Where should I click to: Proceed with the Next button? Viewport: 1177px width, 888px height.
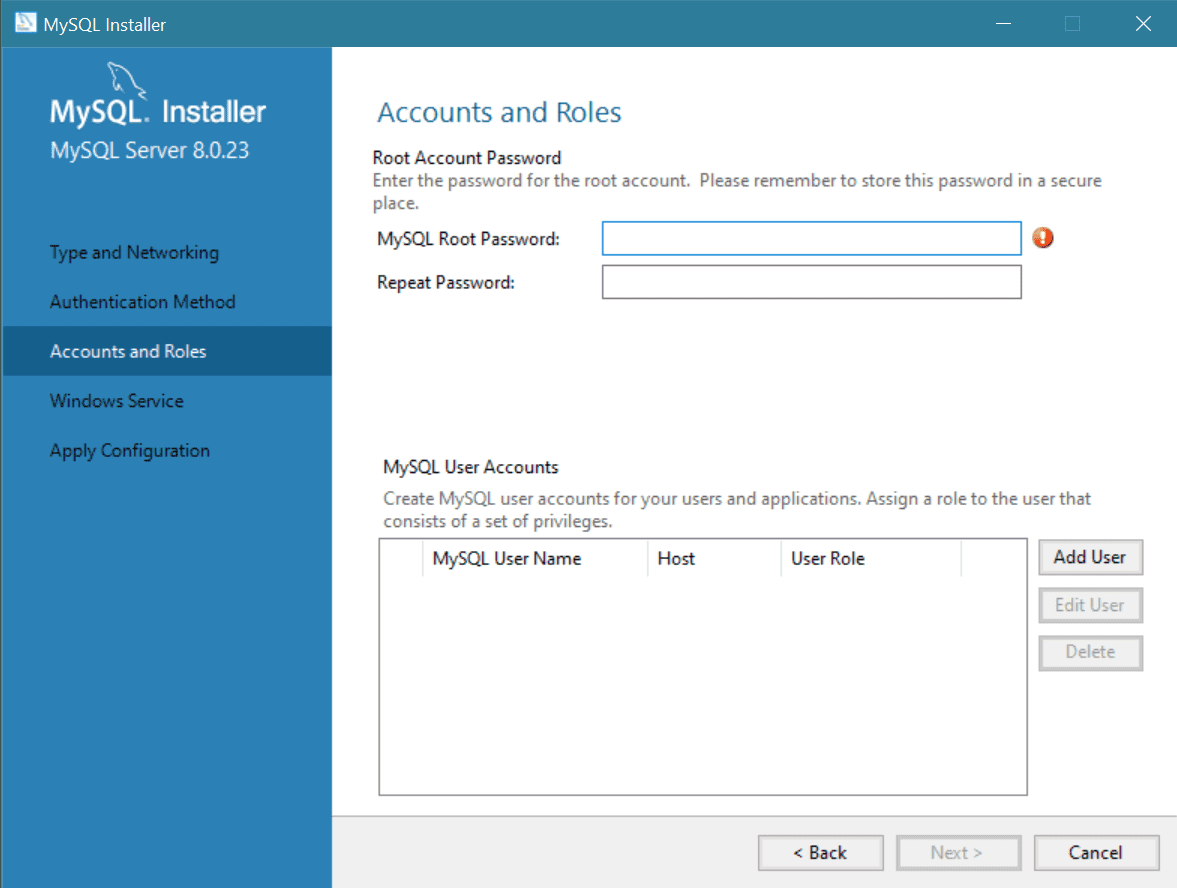957,853
